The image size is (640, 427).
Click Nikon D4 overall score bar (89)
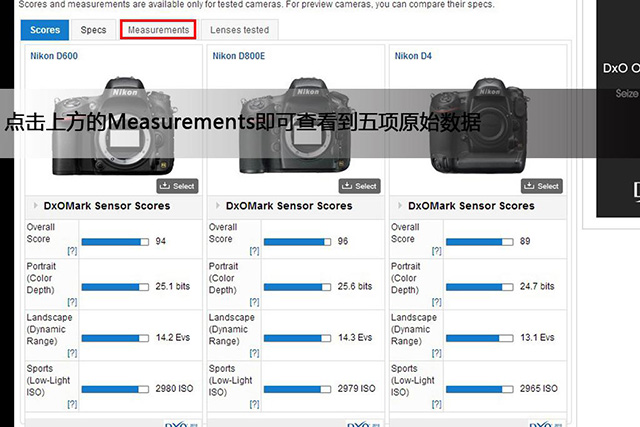480,242
